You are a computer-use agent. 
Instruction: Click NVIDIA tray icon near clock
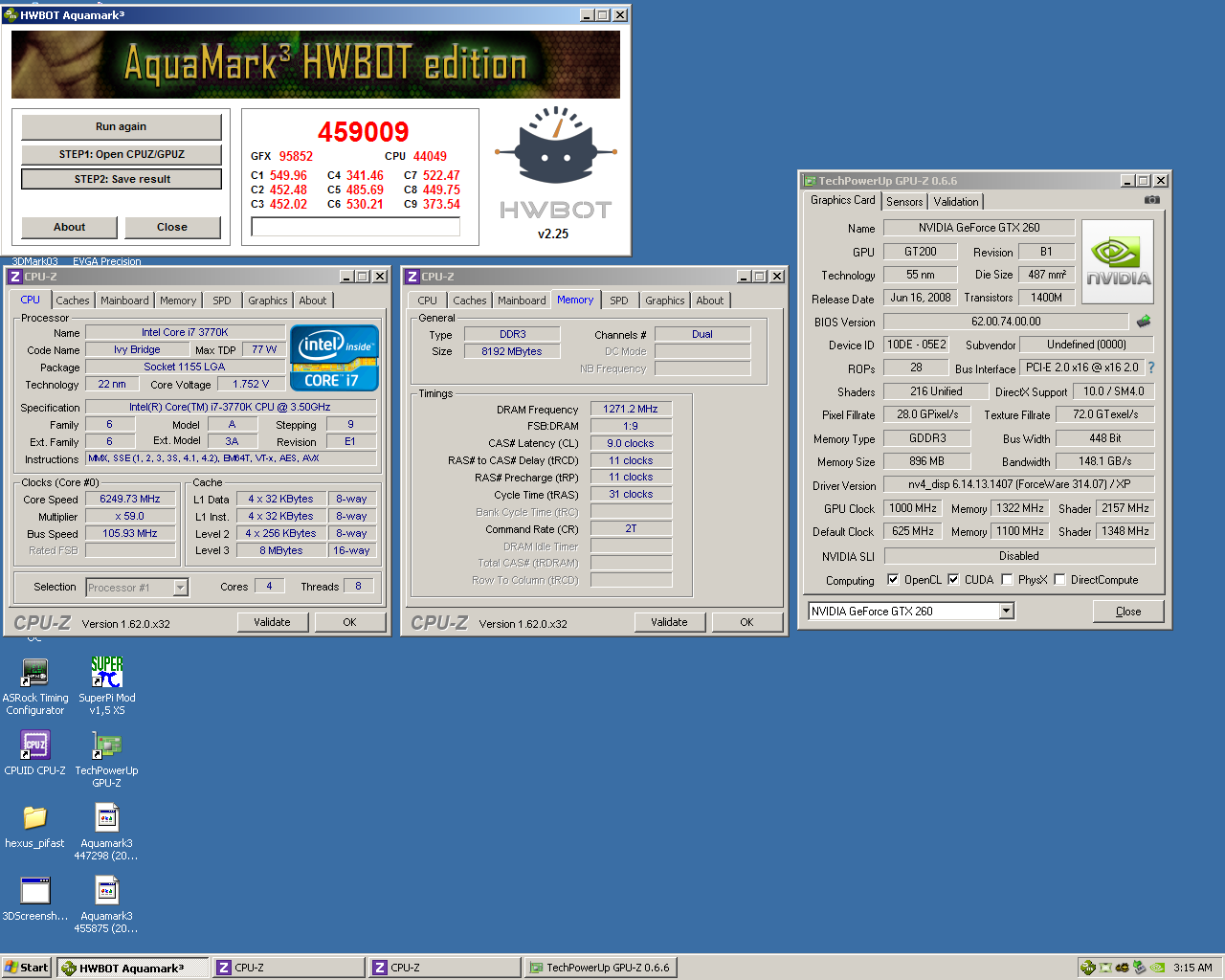pyautogui.click(x=1157, y=968)
